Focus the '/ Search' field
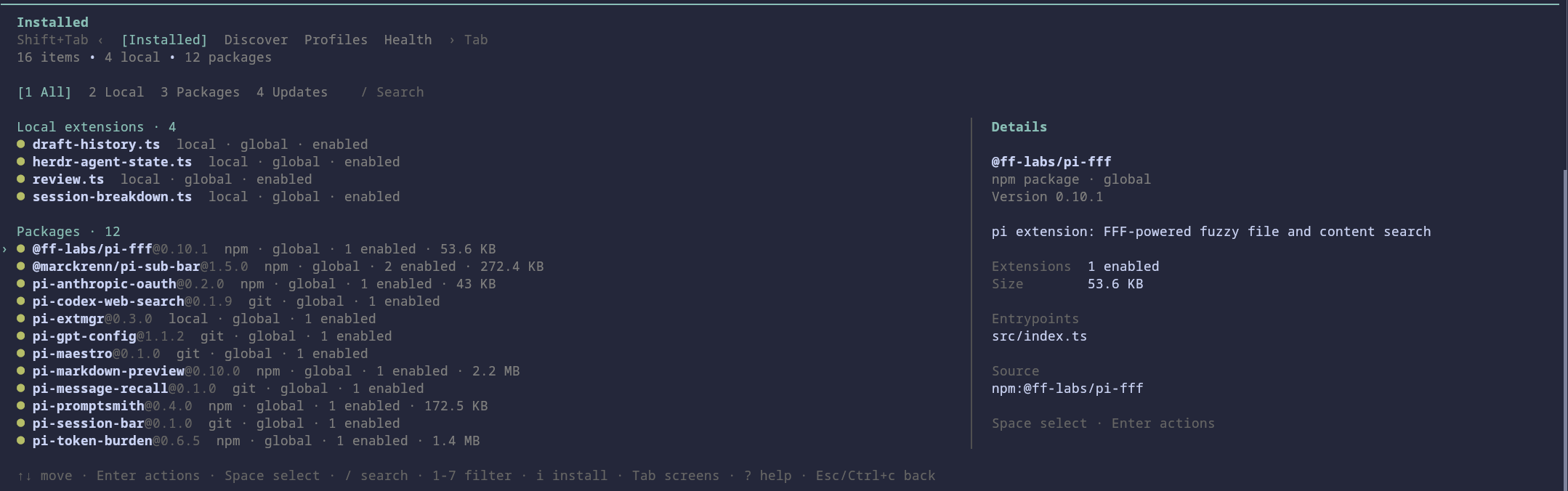 (392, 92)
